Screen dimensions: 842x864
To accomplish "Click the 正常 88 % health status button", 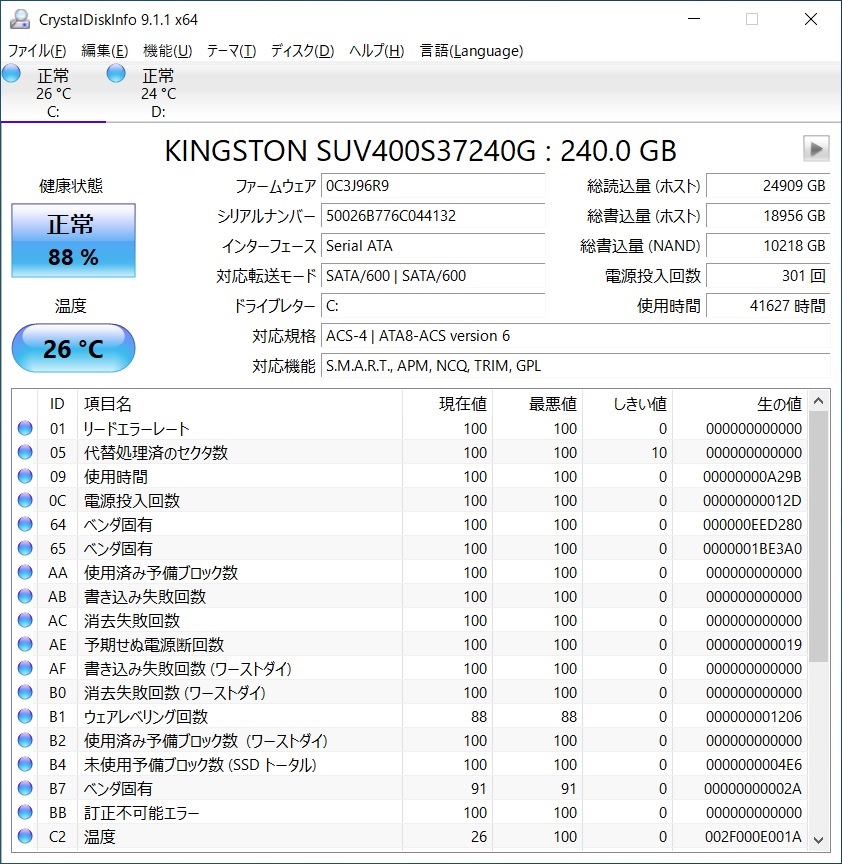I will pyautogui.click(x=73, y=240).
